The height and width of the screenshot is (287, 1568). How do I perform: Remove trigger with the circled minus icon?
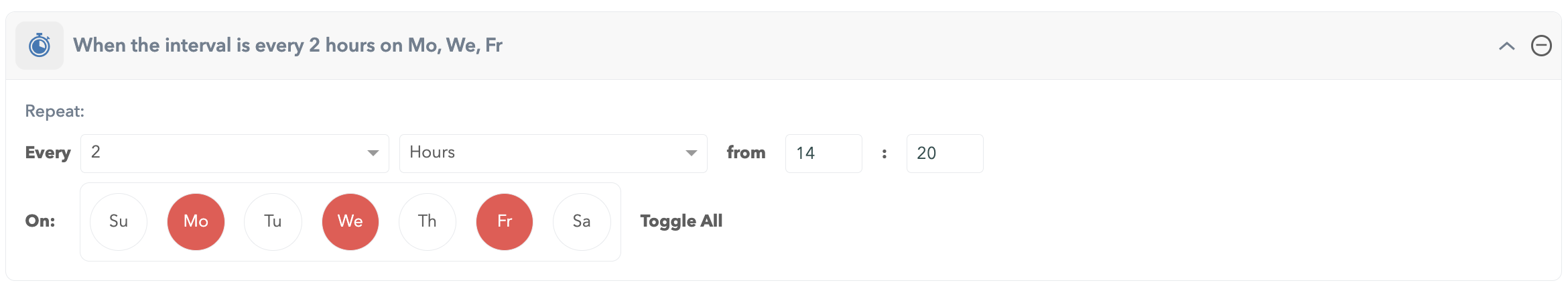coord(1541,46)
